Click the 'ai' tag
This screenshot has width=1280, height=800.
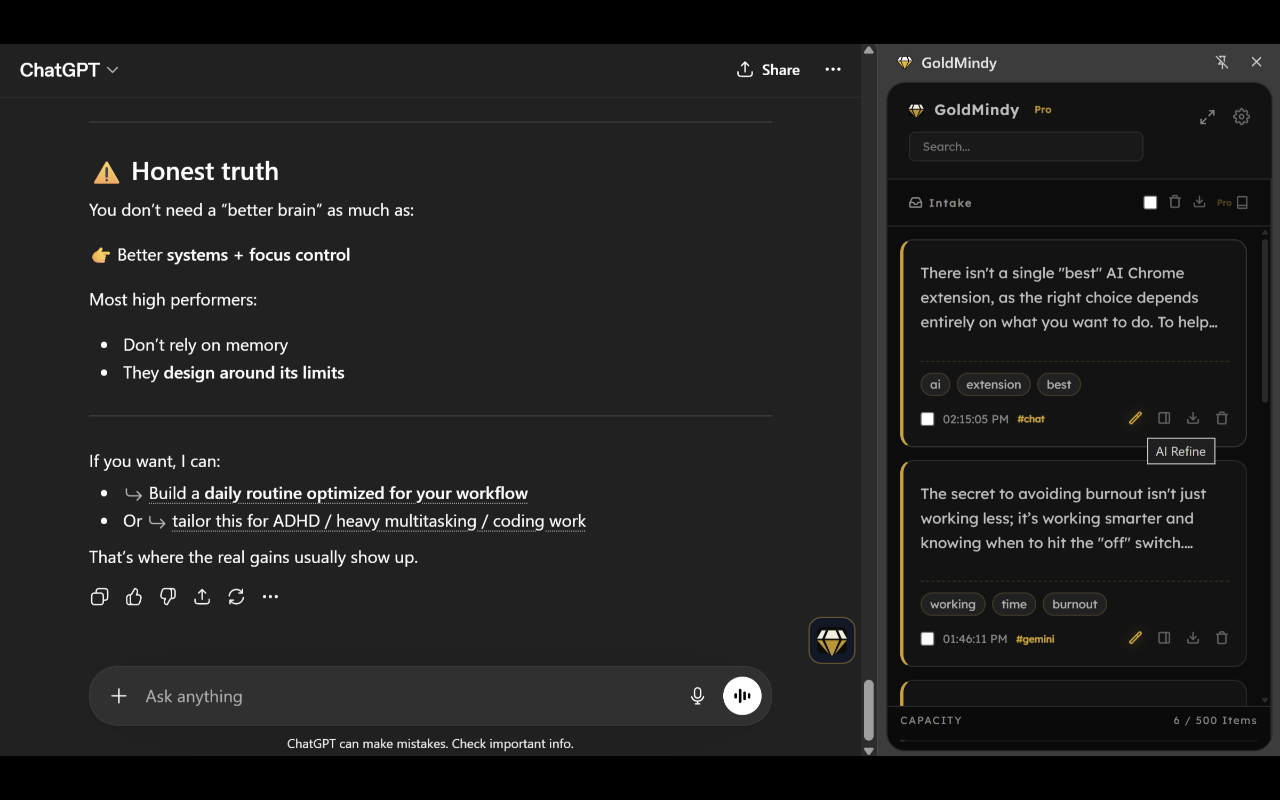(935, 385)
